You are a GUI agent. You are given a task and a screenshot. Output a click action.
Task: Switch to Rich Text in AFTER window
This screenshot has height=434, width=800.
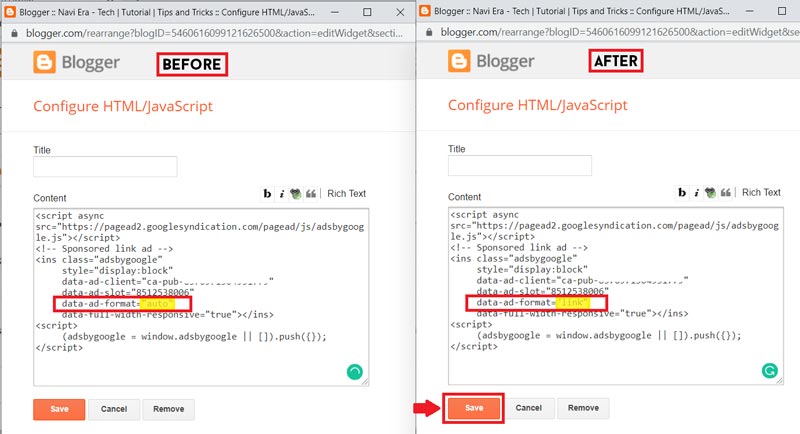[761, 193]
